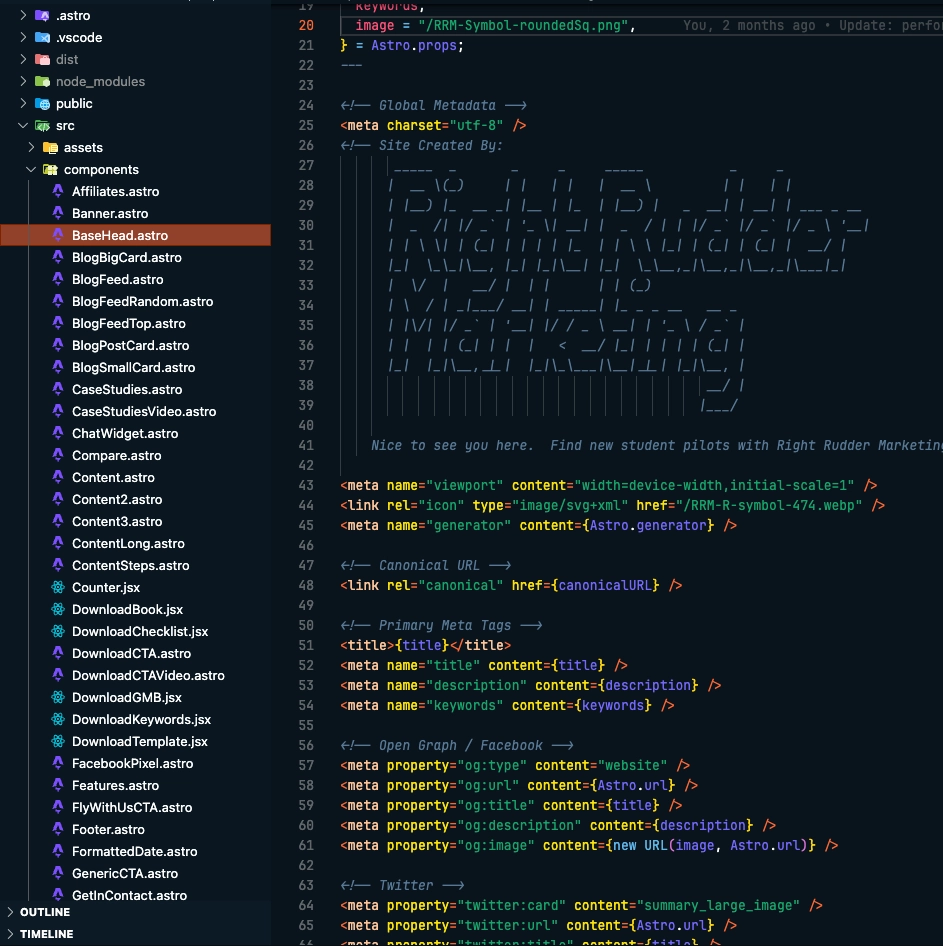Expand the OUTLINE section

(10, 912)
